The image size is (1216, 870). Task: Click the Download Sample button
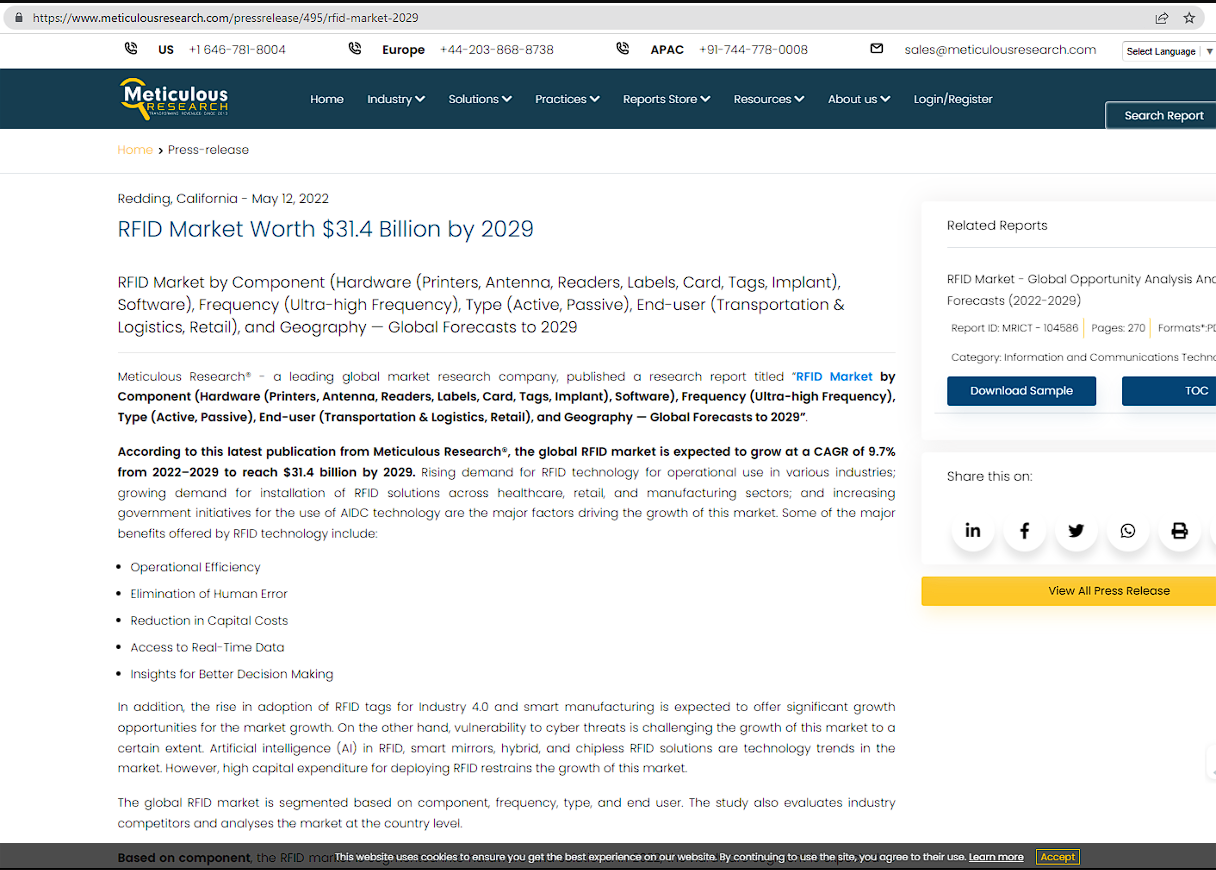[x=1021, y=391]
